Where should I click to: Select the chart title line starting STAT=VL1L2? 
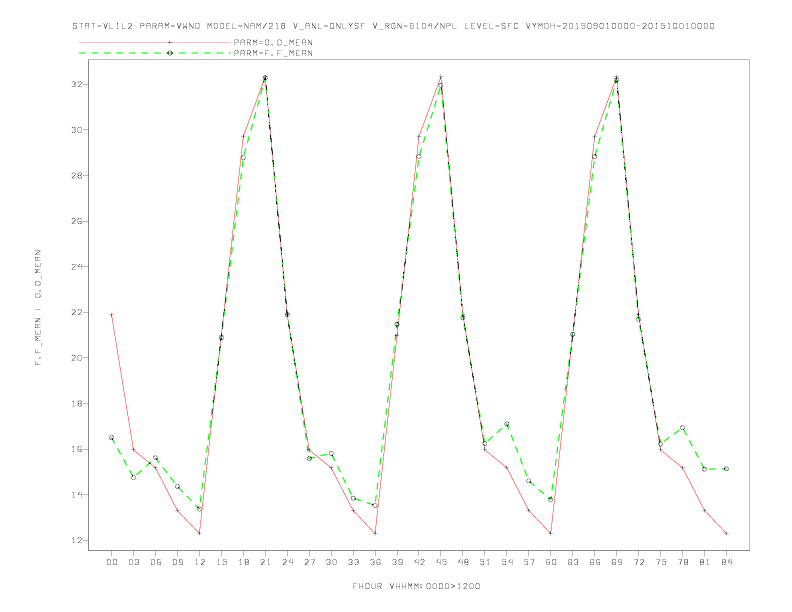[393, 26]
